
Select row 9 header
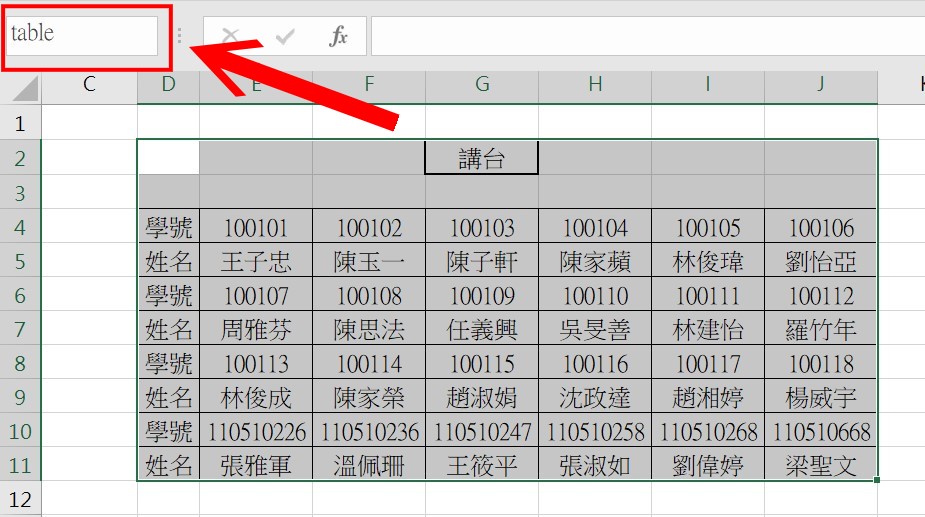[20, 397]
